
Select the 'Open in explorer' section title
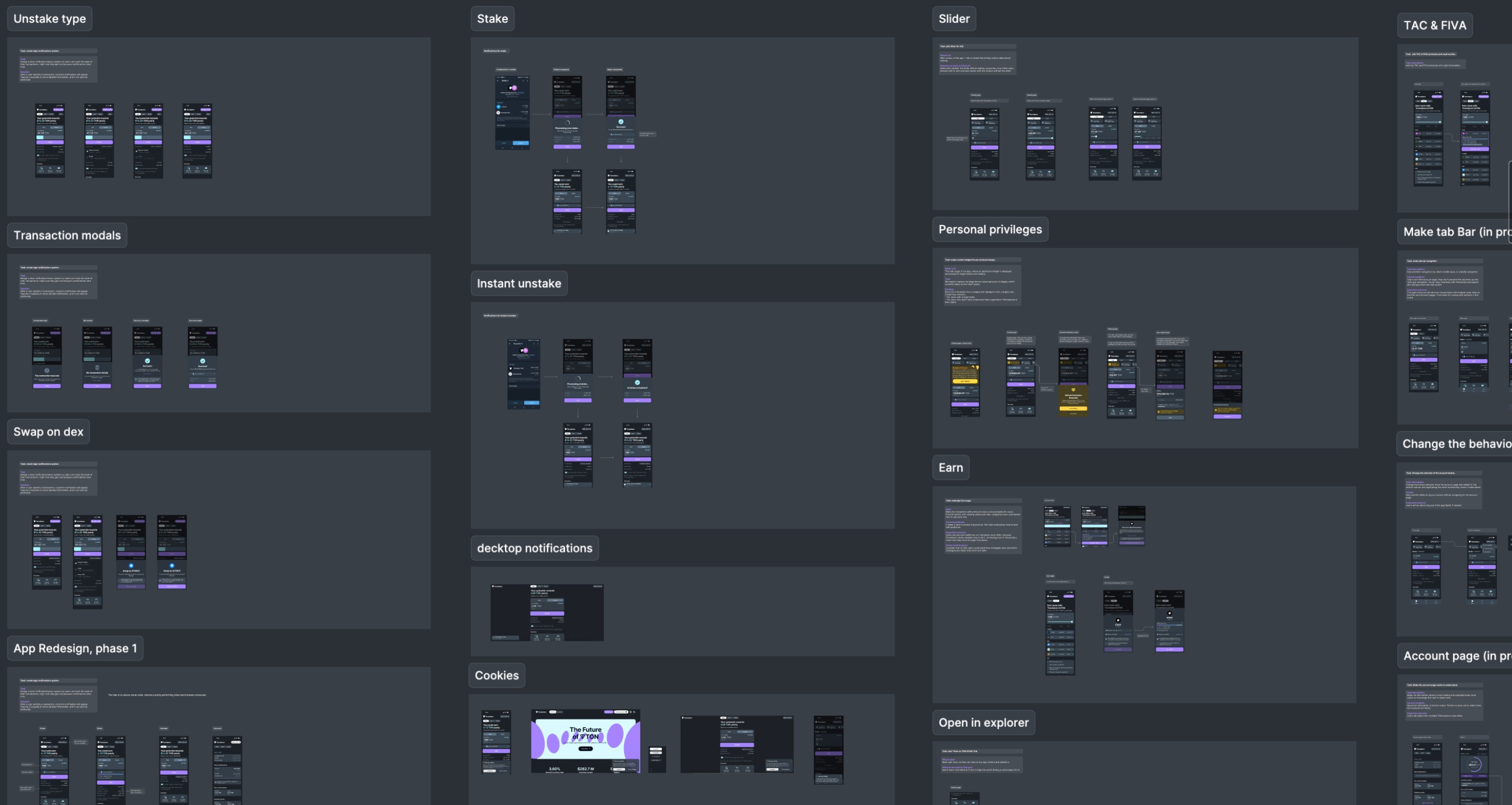click(983, 723)
